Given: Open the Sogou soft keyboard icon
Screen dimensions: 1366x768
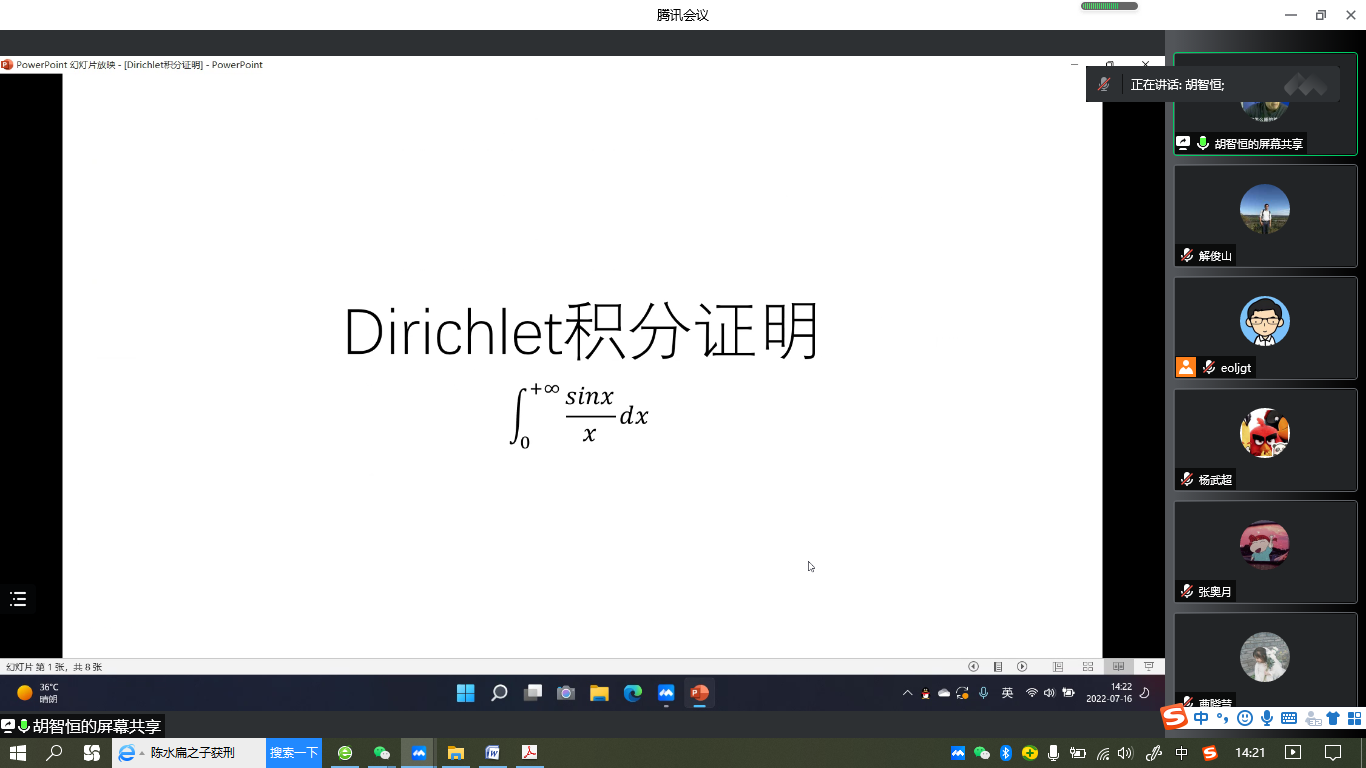Looking at the screenshot, I should point(1288,718).
